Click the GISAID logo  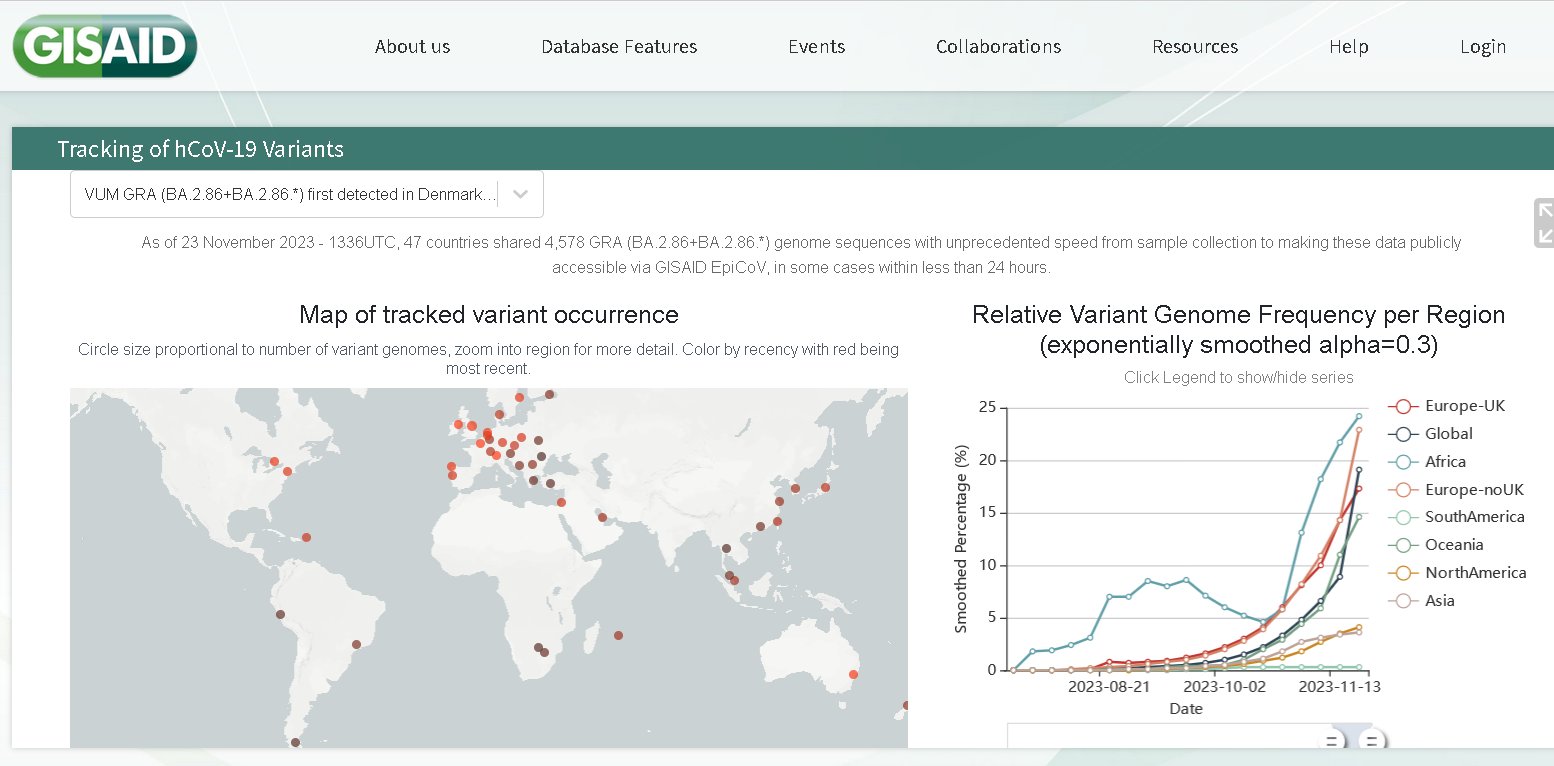(104, 46)
